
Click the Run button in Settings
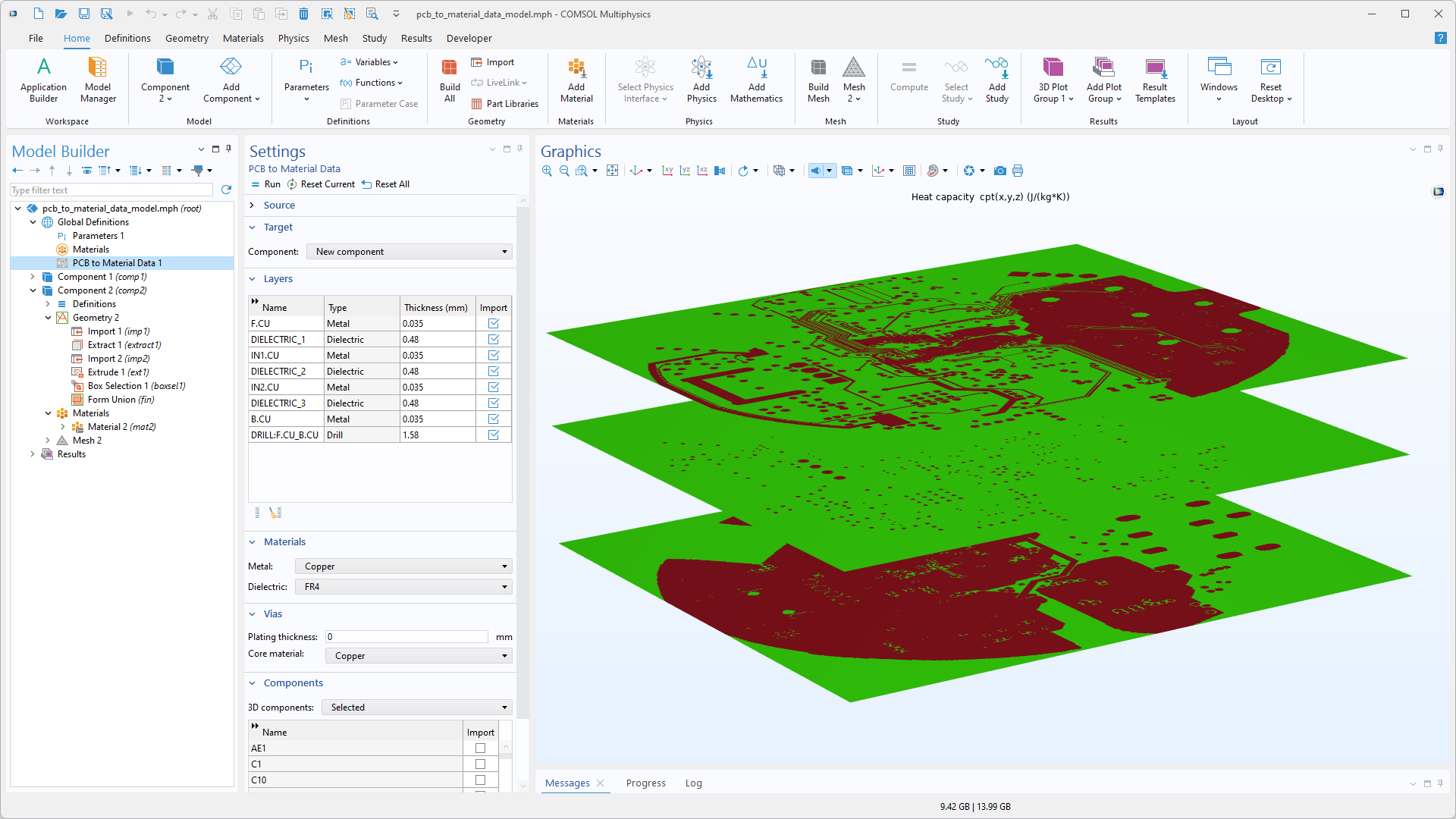pos(266,184)
